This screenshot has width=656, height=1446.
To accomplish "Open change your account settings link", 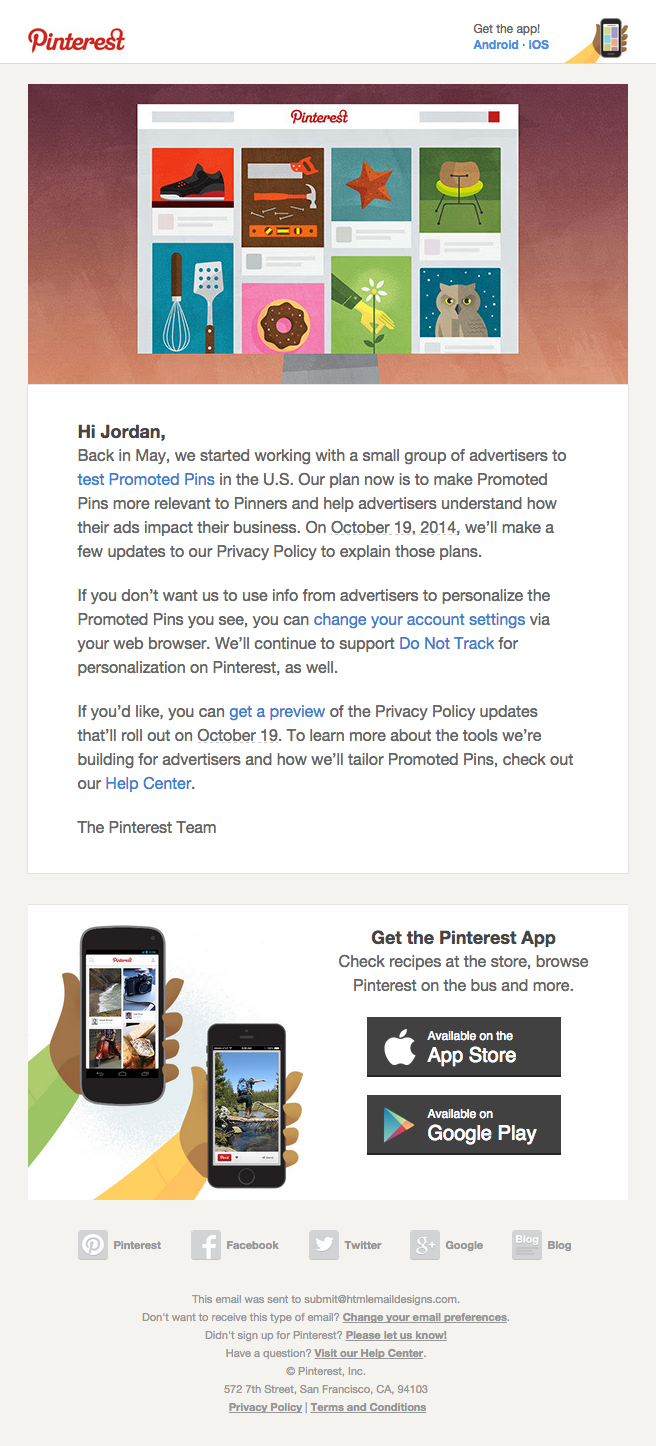I will pyautogui.click(x=419, y=619).
